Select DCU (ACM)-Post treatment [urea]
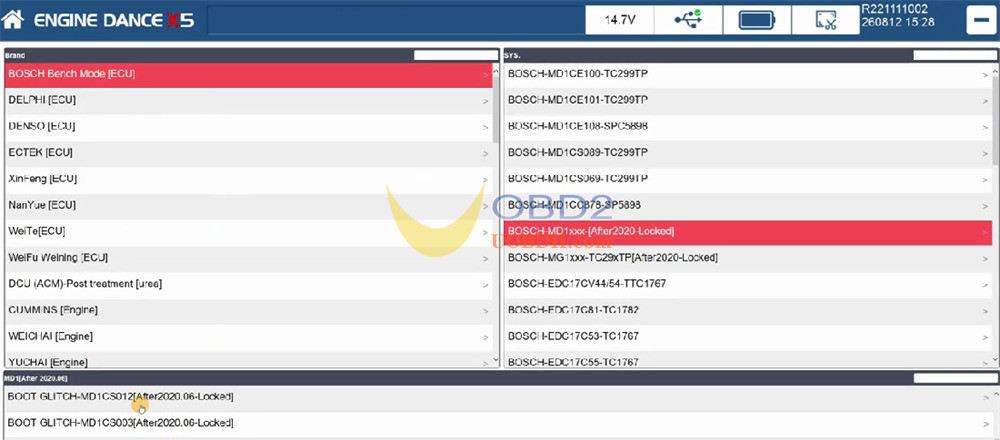 tap(249, 284)
